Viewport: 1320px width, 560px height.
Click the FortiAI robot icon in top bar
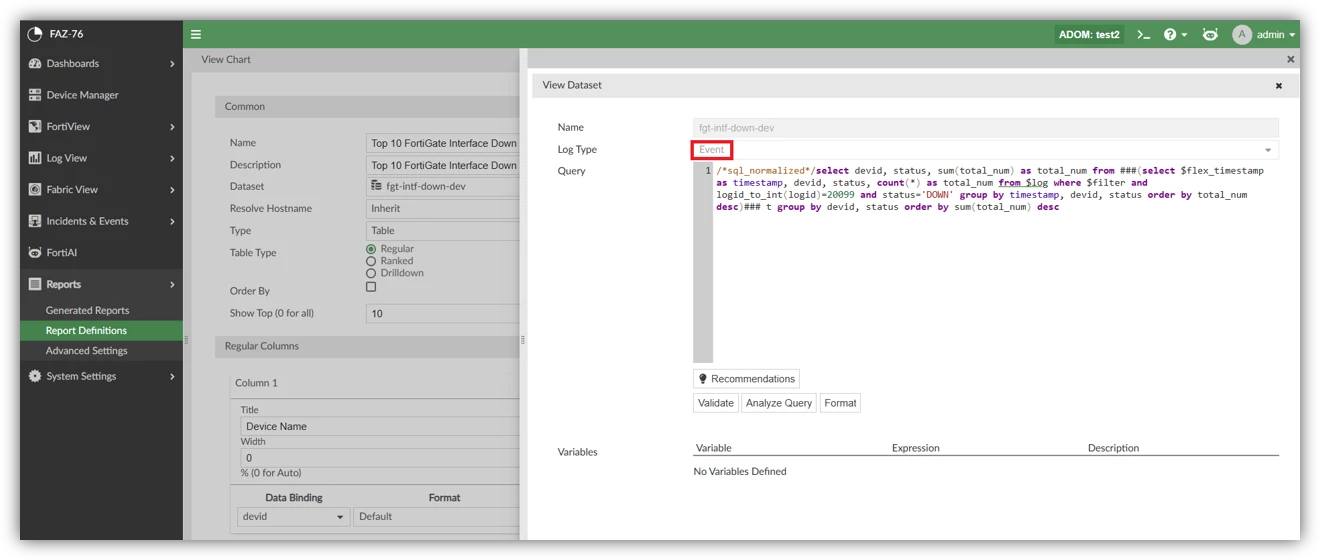[1210, 34]
